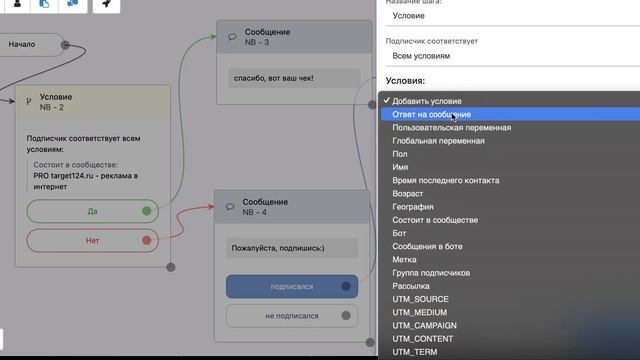
Task: Select География from the condition list
Action: pyautogui.click(x=510, y=207)
